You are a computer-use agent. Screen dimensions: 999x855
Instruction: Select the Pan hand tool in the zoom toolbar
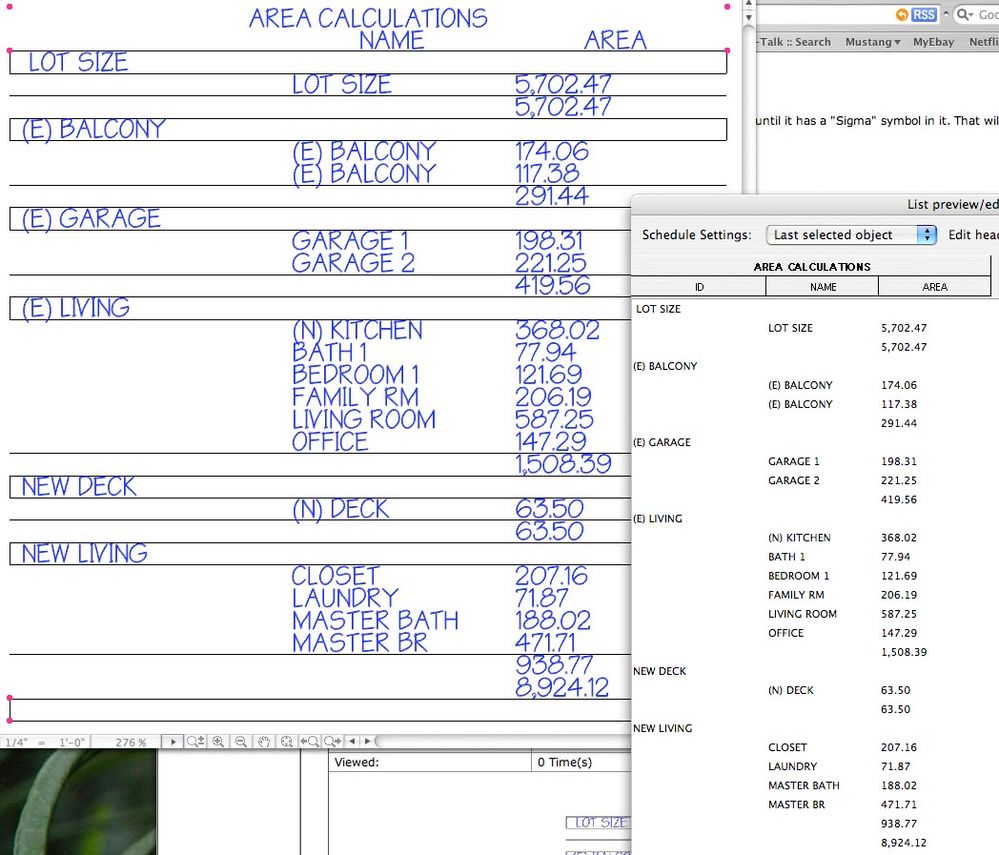[x=264, y=741]
